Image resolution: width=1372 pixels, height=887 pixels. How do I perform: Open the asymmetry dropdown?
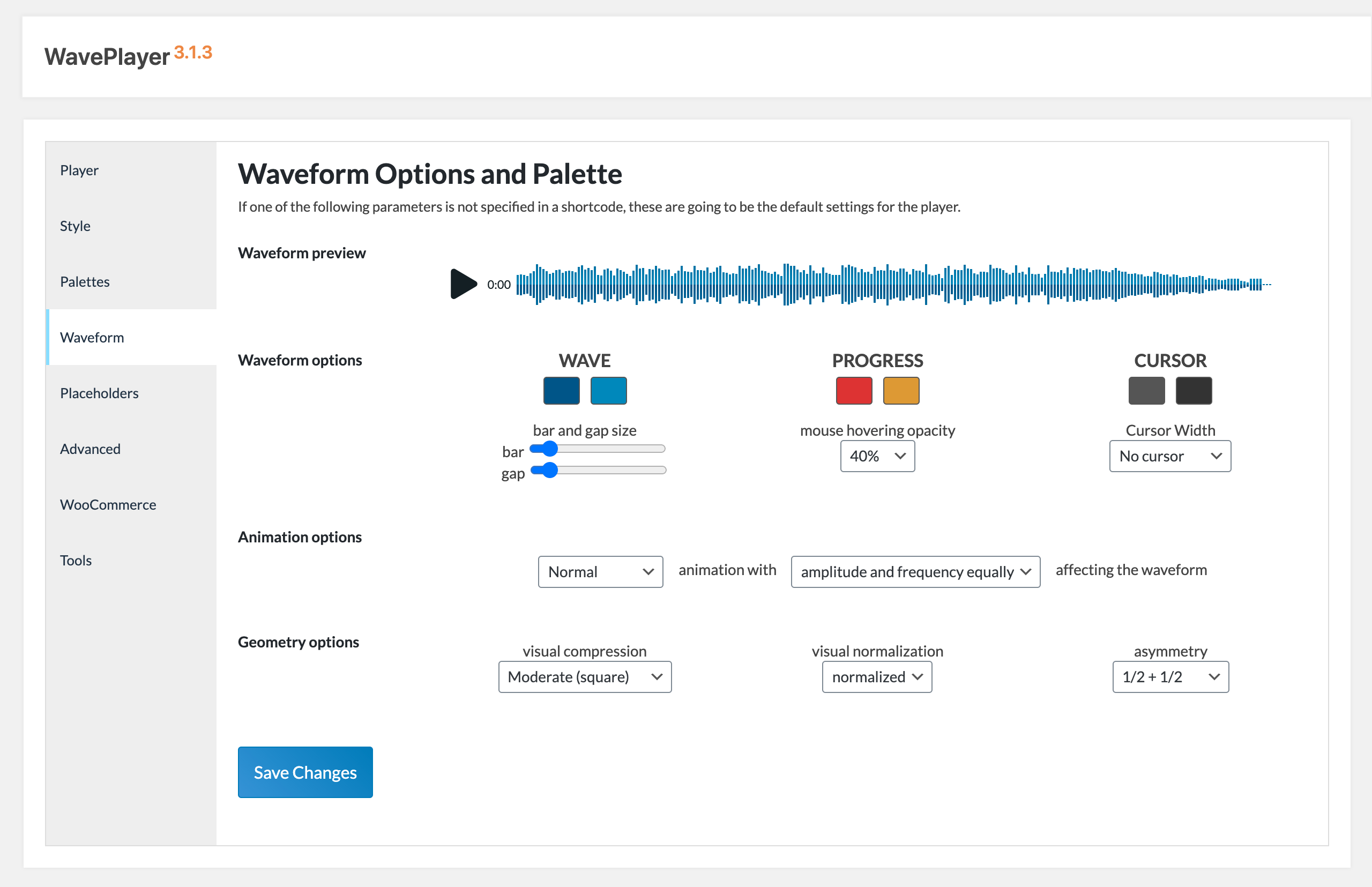1170,677
